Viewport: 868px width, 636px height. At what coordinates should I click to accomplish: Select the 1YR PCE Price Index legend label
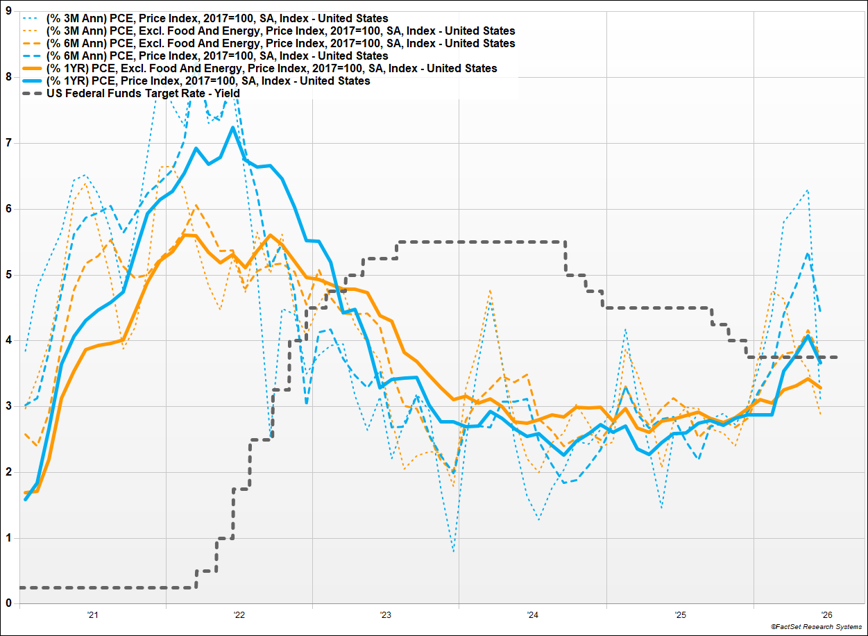pos(208,81)
